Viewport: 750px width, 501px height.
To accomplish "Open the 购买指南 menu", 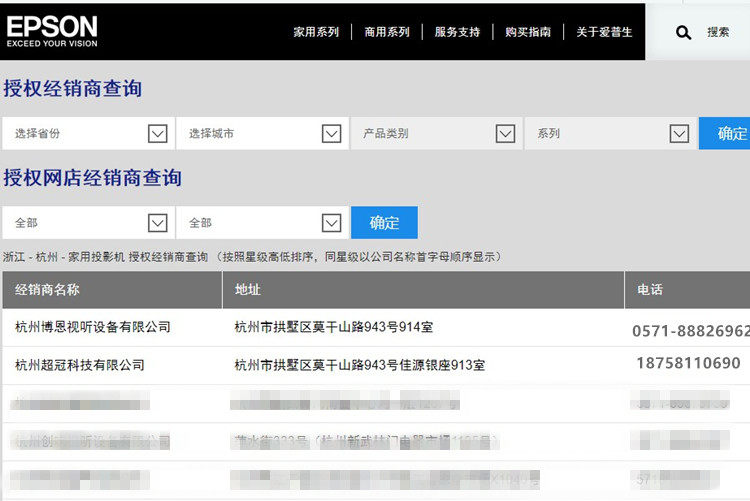I will coord(528,32).
